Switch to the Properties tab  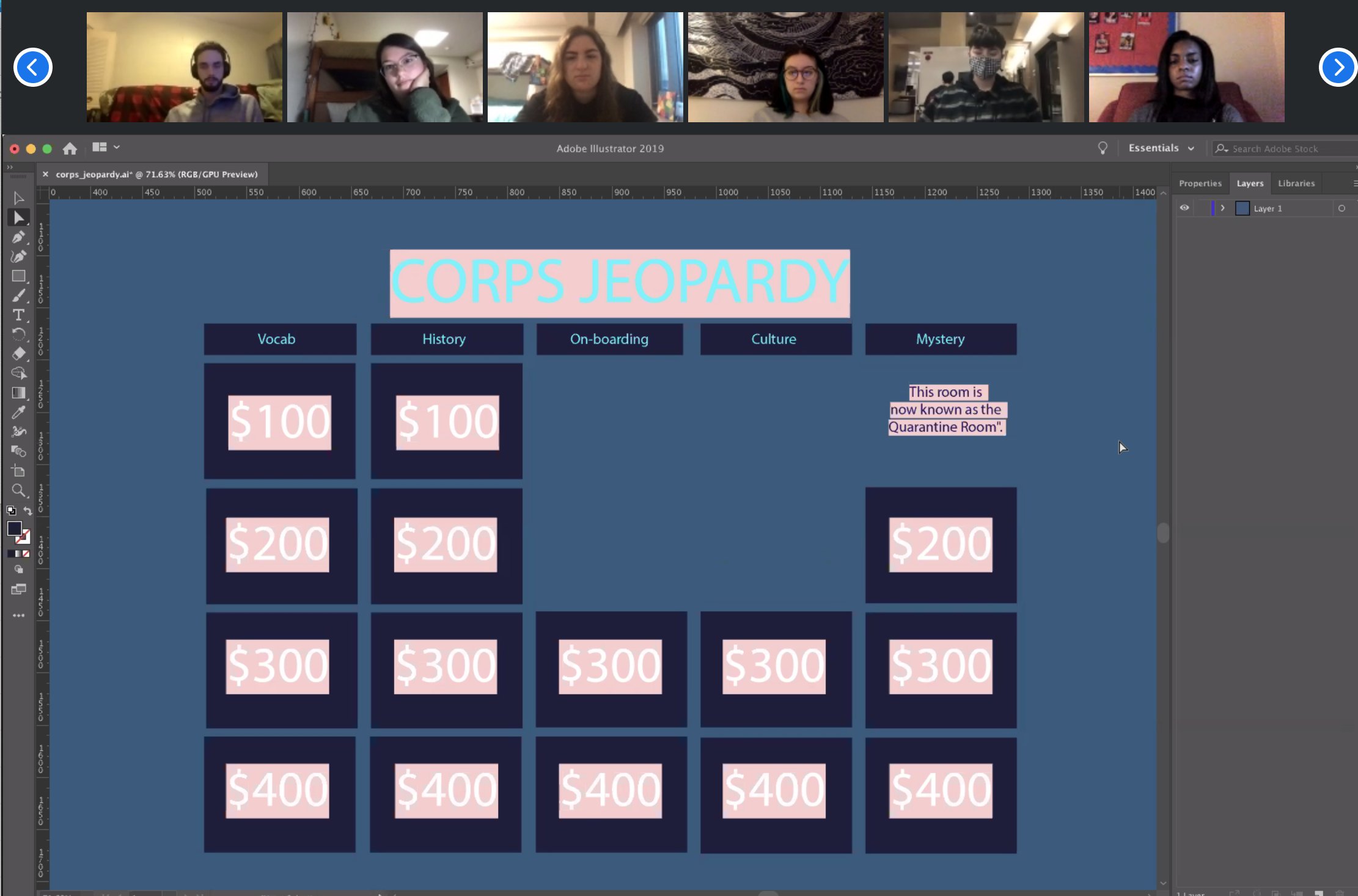tap(1200, 183)
